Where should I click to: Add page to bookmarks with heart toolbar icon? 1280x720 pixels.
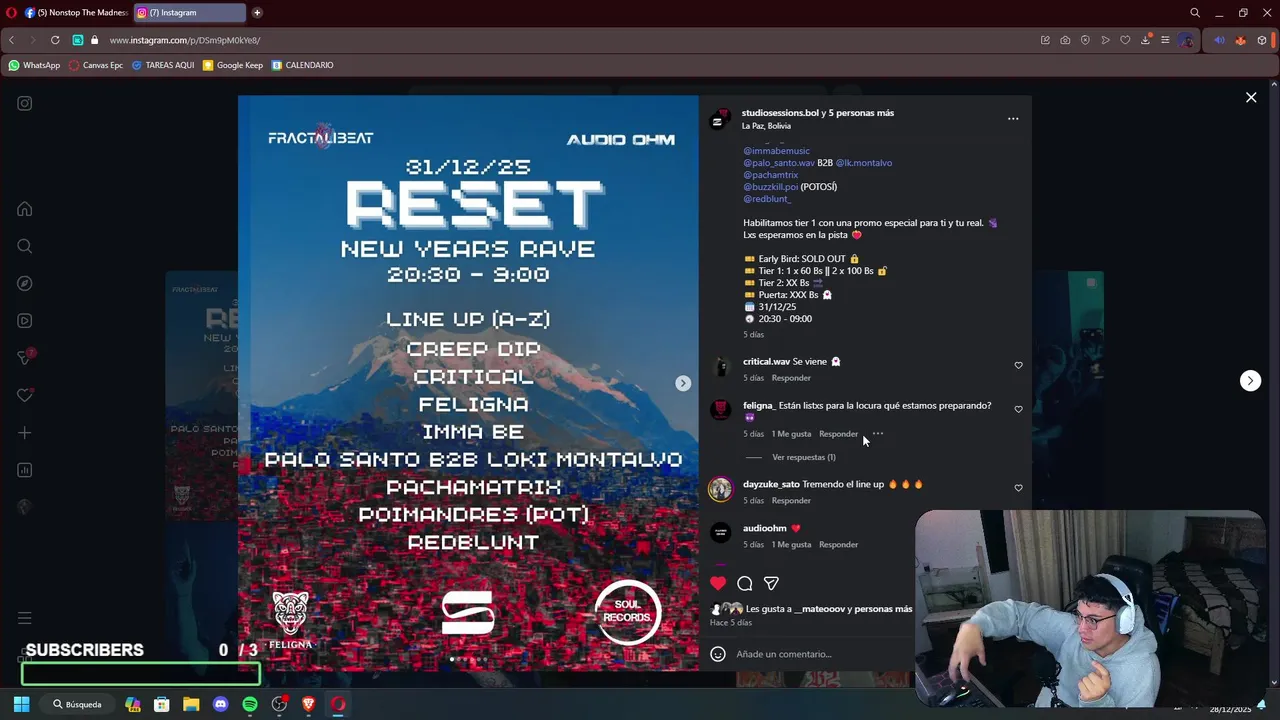1125,40
